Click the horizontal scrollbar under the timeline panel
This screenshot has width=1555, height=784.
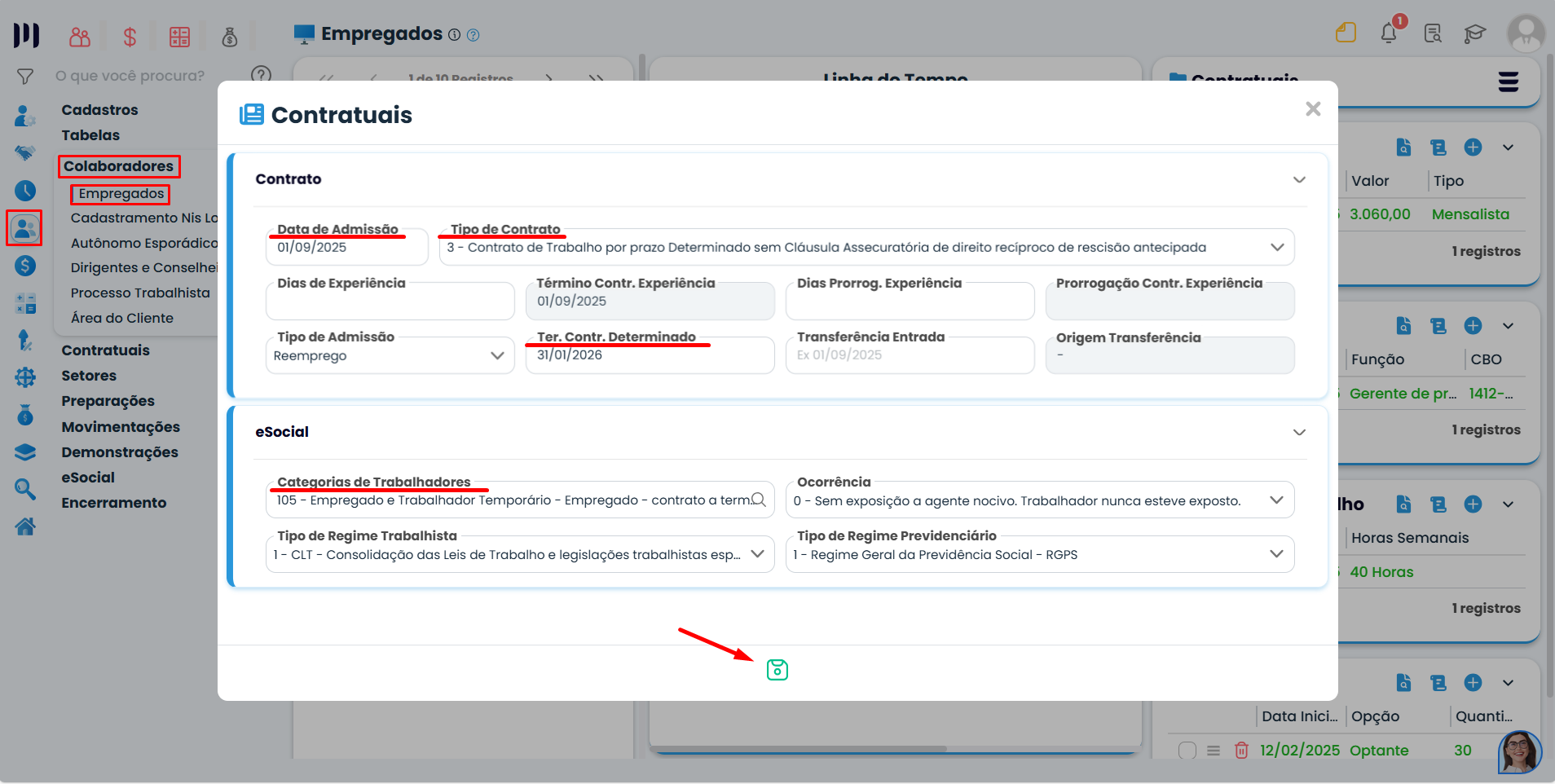[x=799, y=749]
